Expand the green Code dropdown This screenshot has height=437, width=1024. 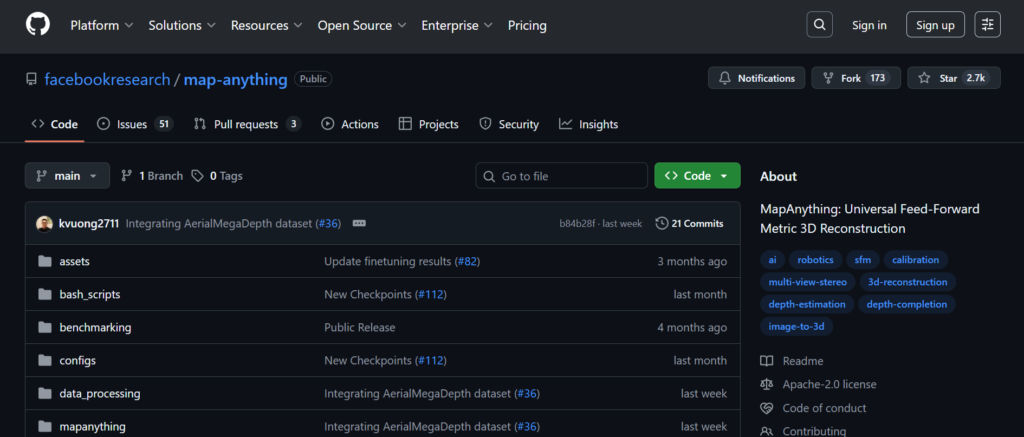tap(697, 176)
